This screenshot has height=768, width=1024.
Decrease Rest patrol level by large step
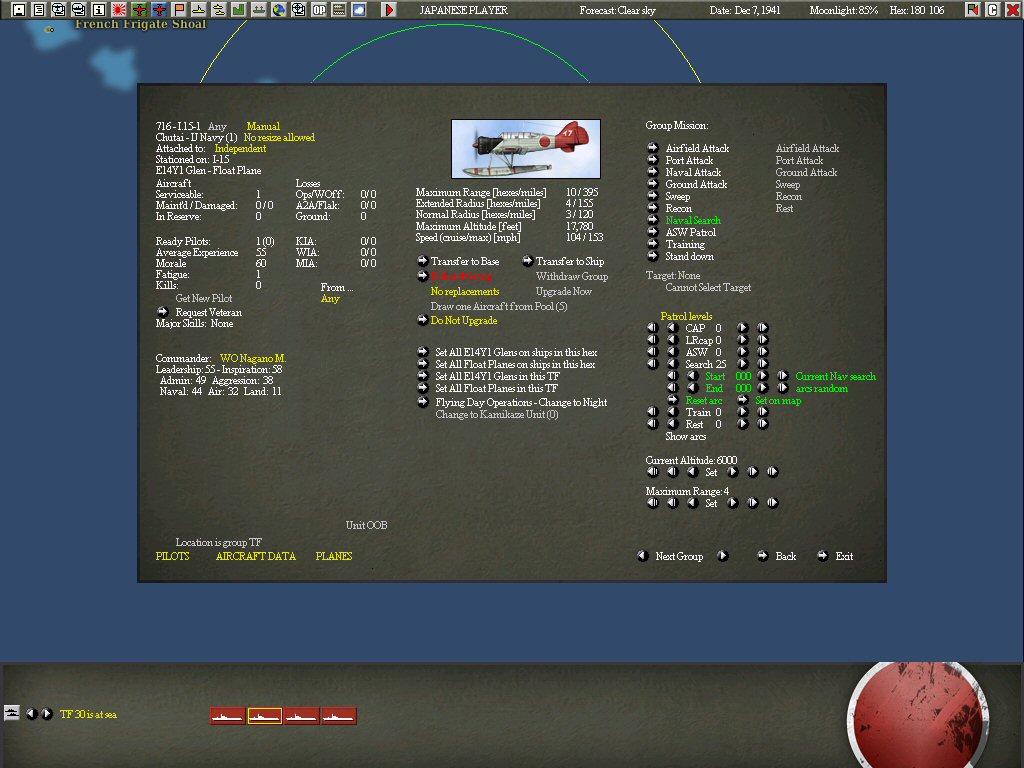(652, 424)
